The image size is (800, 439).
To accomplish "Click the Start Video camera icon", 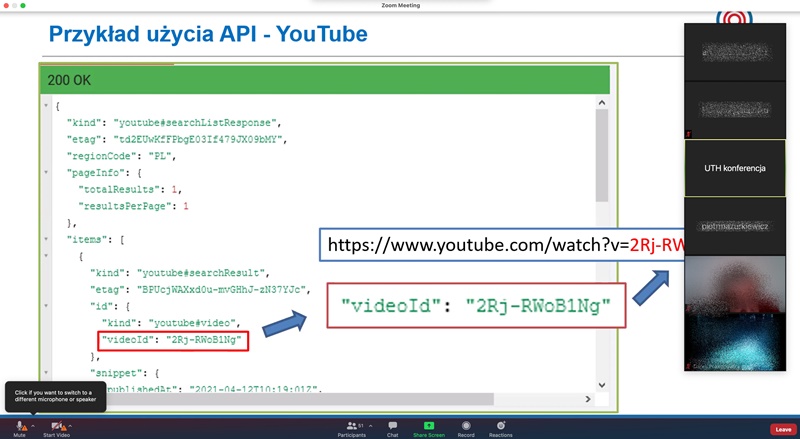I will point(57,427).
